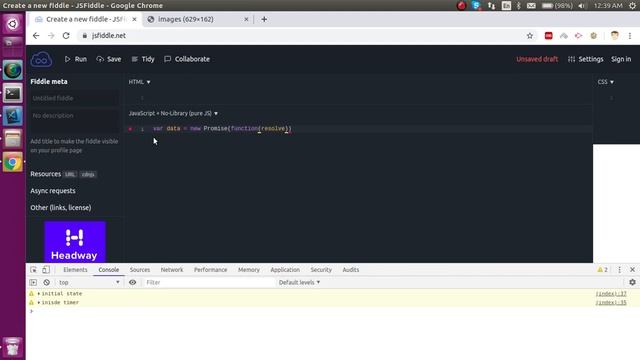Open Chrome from the Ubuntu dock

(13, 162)
